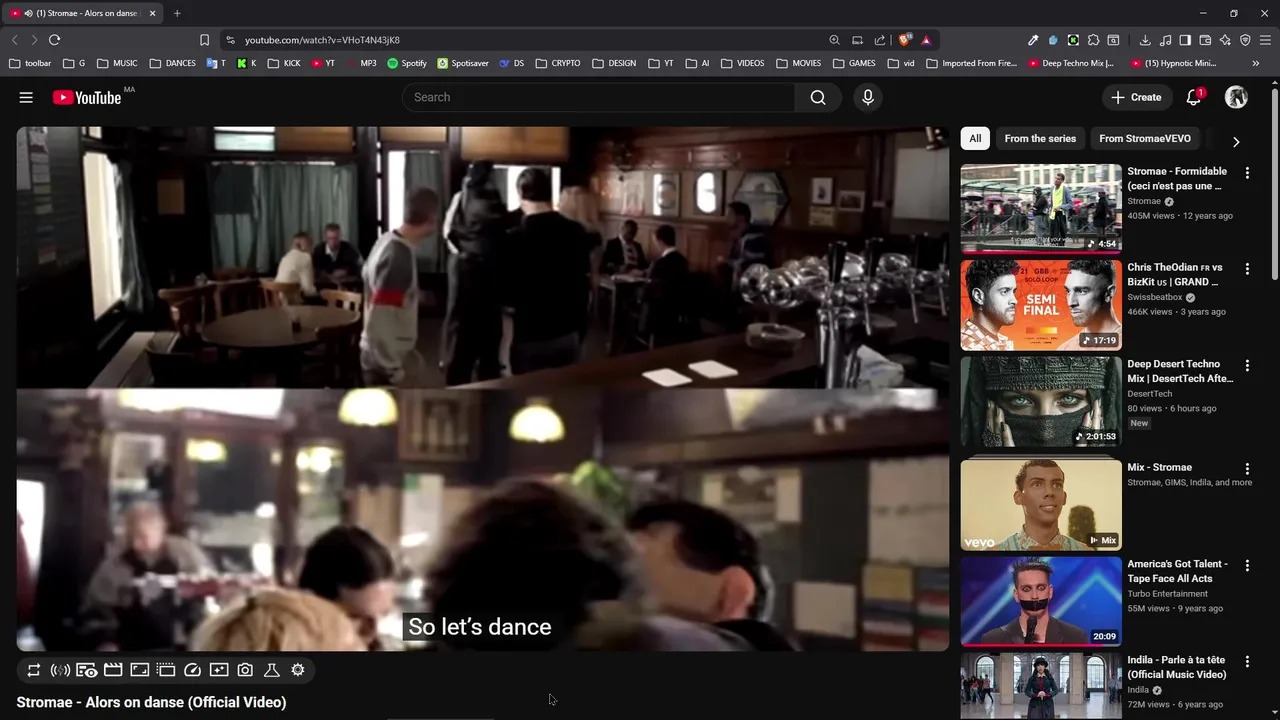
Task: Open the MUSIC bookmarks folder
Action: pyautogui.click(x=117, y=63)
